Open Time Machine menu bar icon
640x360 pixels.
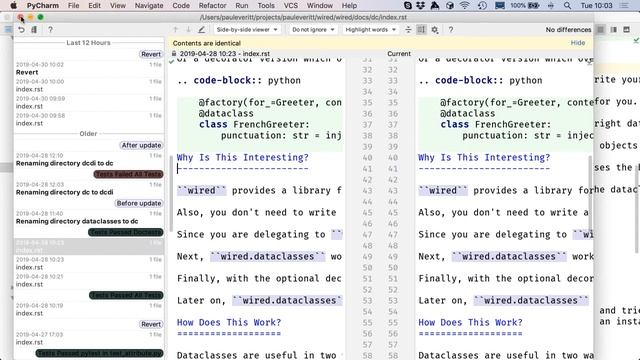pos(482,5)
